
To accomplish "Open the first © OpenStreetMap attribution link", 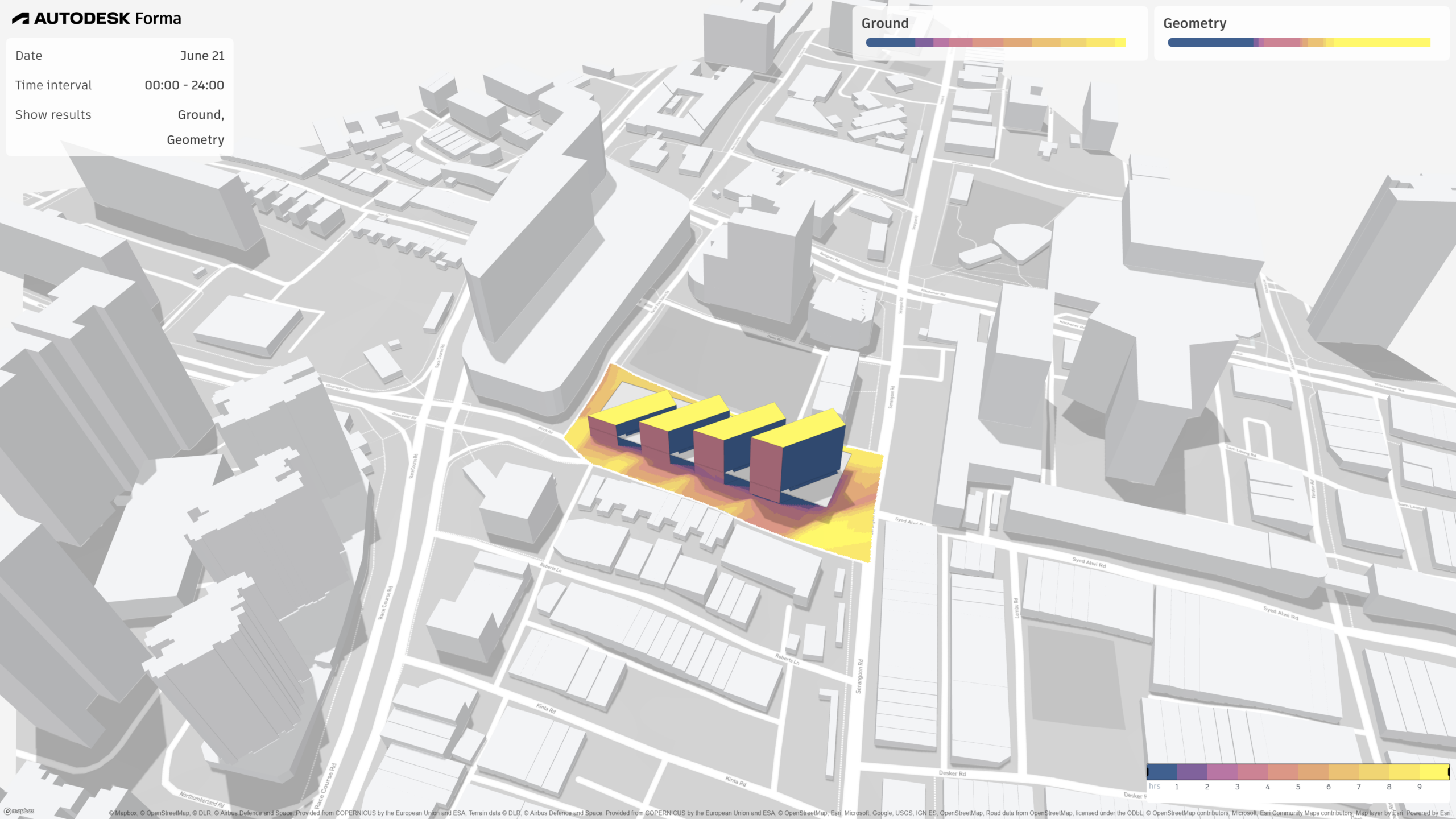I will [164, 813].
